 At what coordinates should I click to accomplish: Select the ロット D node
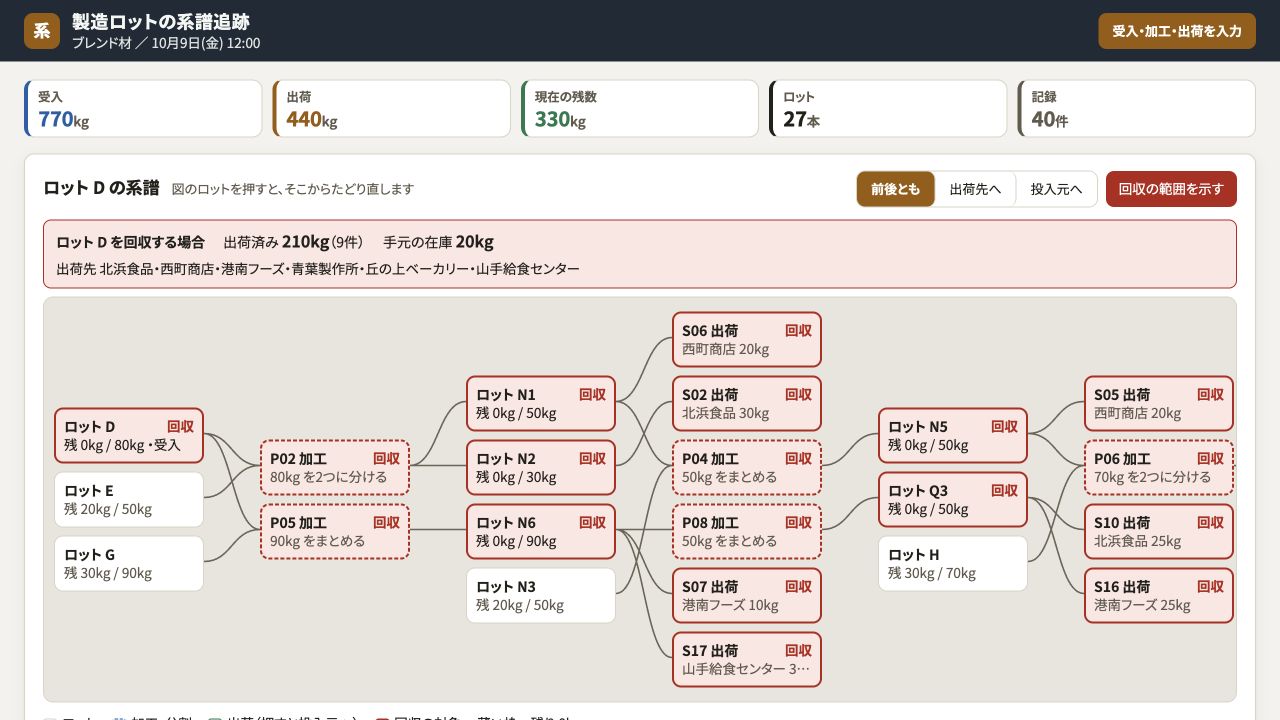(129, 435)
